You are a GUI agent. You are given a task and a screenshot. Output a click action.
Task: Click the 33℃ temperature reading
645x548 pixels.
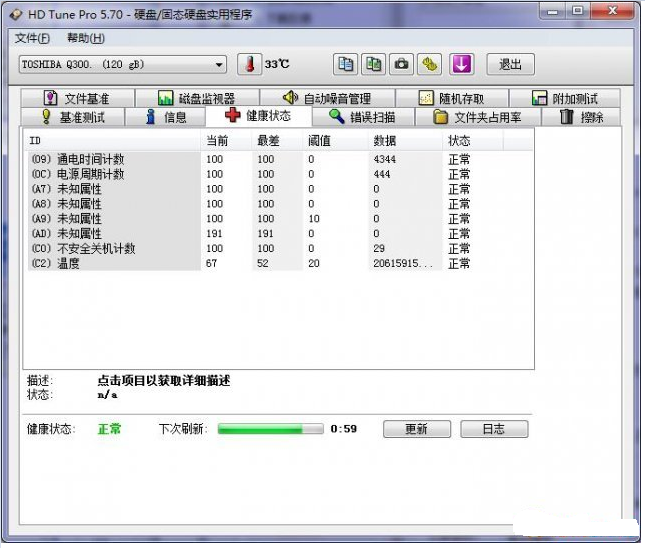pyautogui.click(x=277, y=64)
